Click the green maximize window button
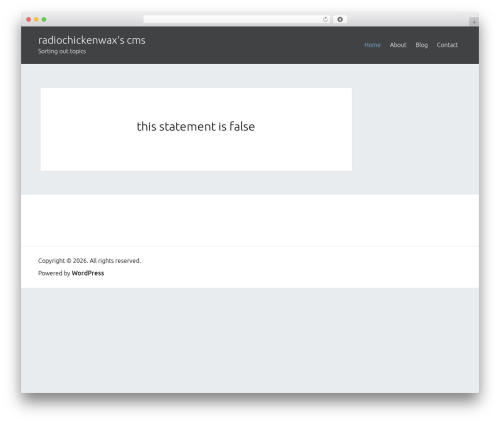The width and height of the screenshot is (500, 423). tap(44, 19)
